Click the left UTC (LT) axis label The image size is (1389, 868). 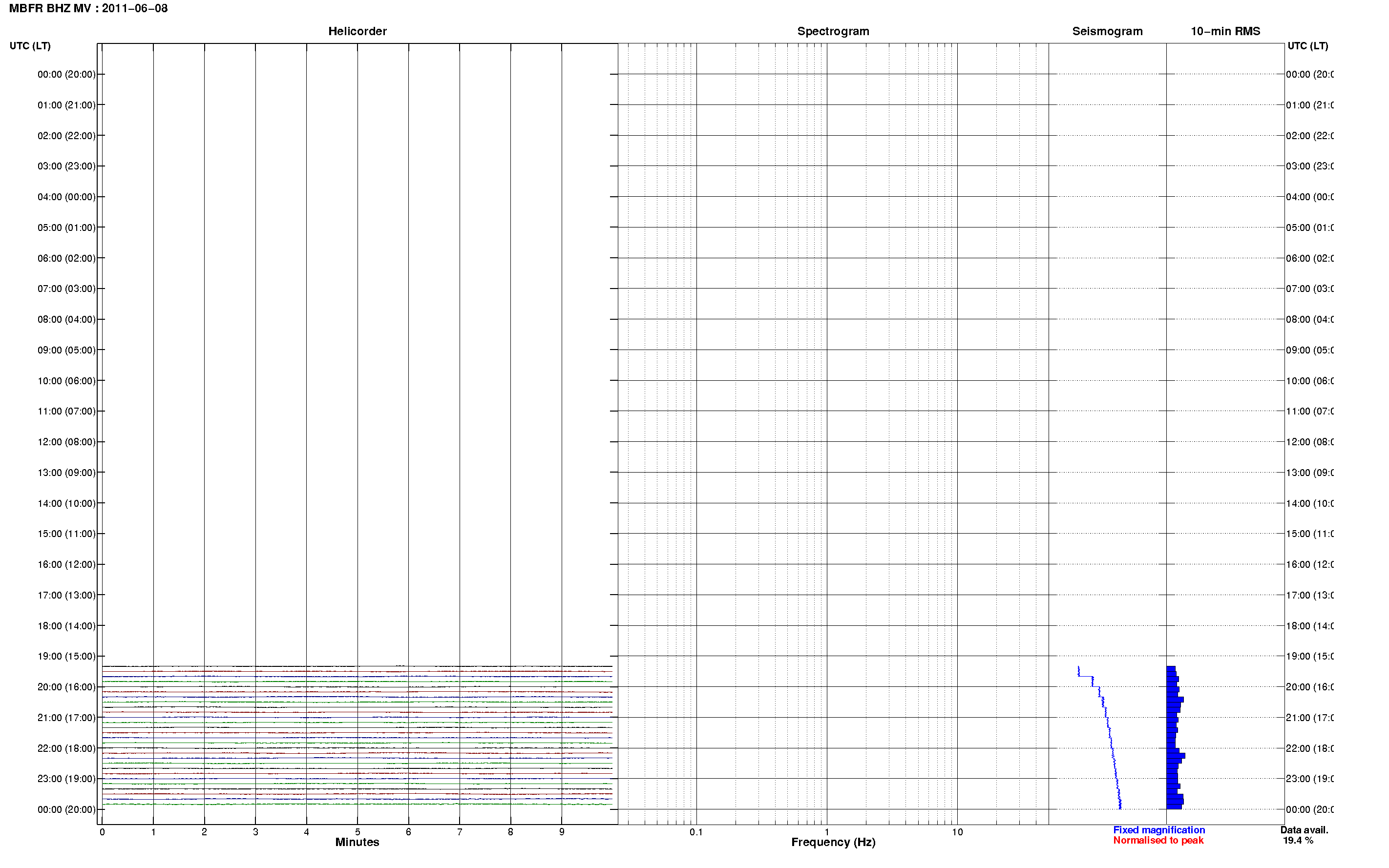[30, 46]
